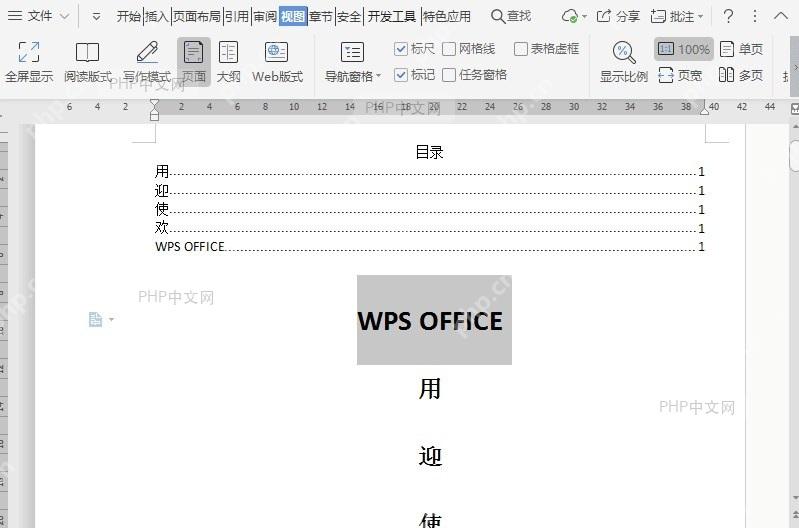The width and height of the screenshot is (799, 528).
Task: Follow the 用 table of contents entry
Action: pos(430,172)
